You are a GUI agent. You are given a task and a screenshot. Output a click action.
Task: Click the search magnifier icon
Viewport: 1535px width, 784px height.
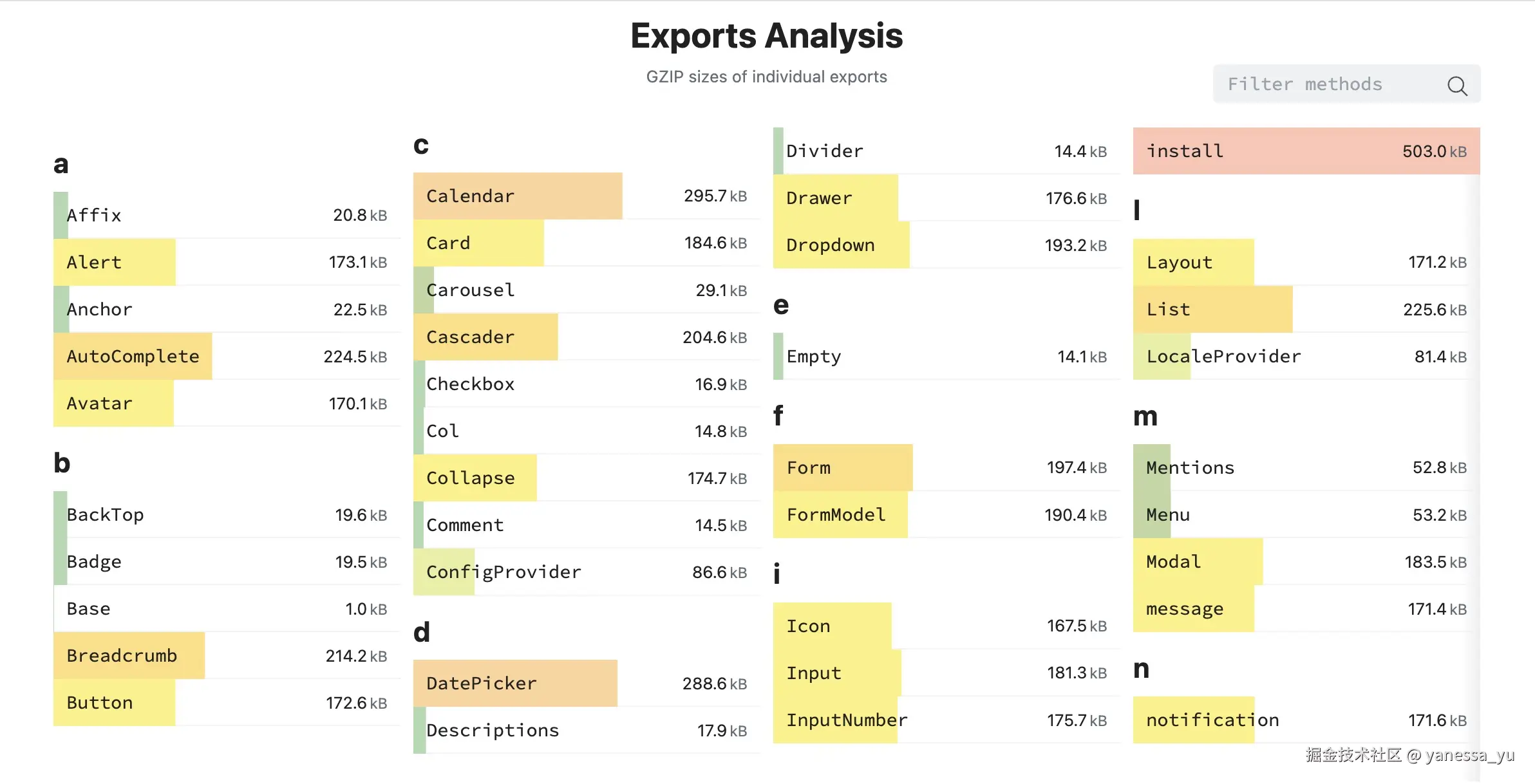point(1457,86)
